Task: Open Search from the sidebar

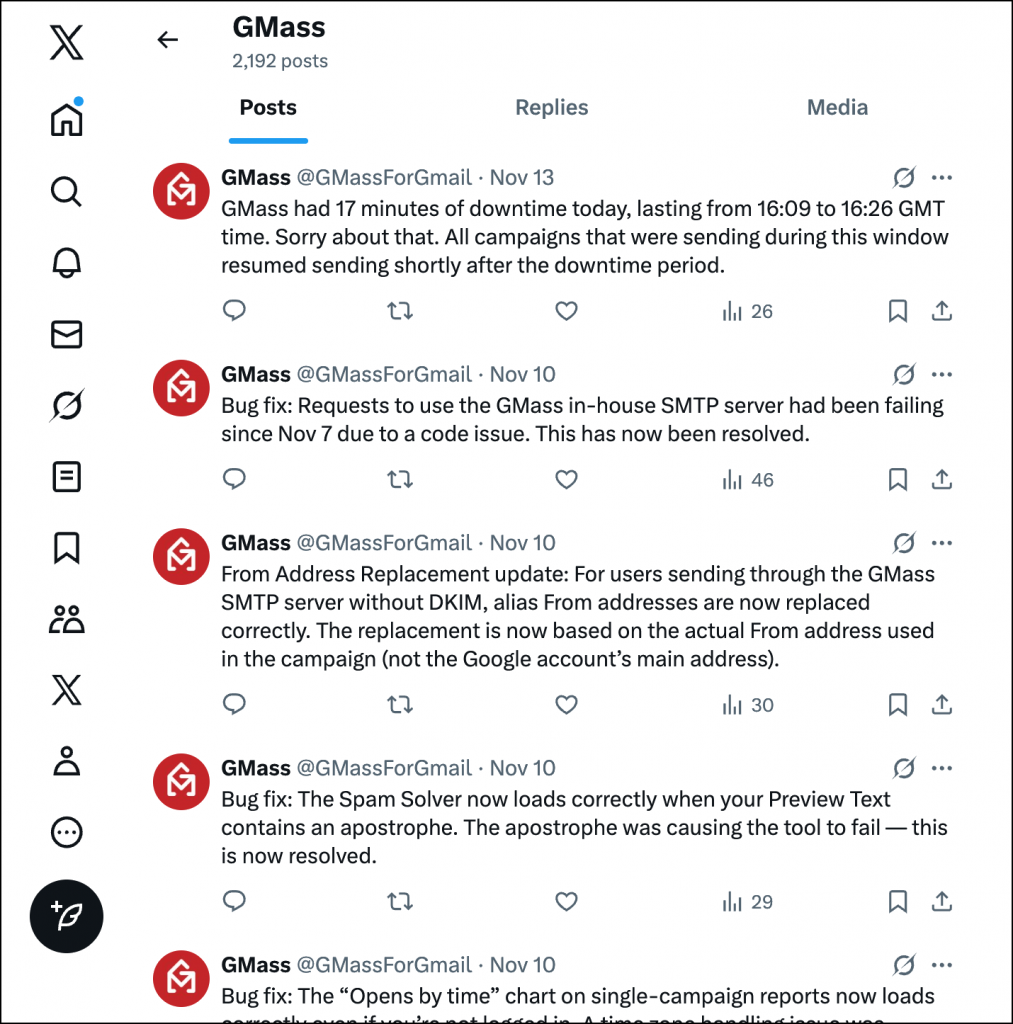Action: point(66,191)
